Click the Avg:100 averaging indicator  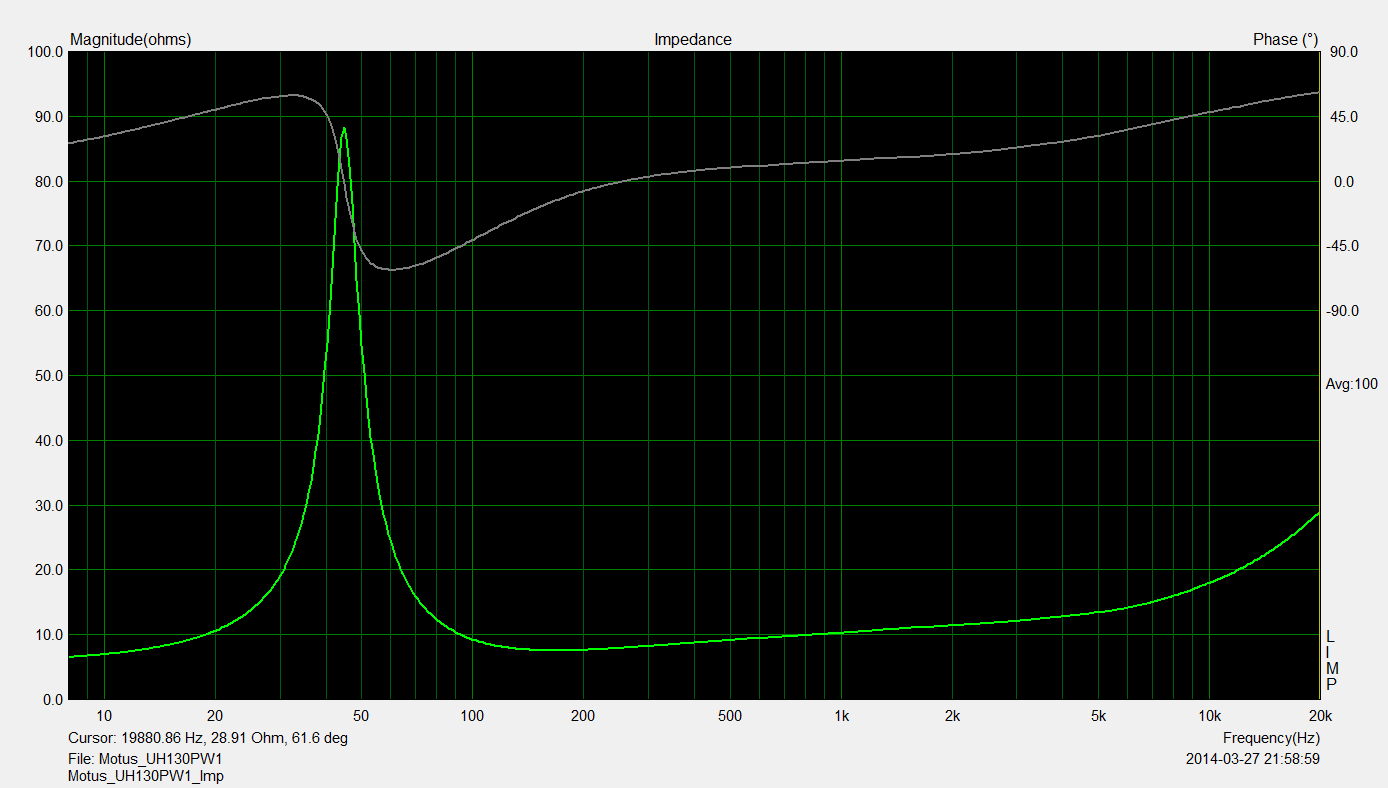pyautogui.click(x=1351, y=384)
